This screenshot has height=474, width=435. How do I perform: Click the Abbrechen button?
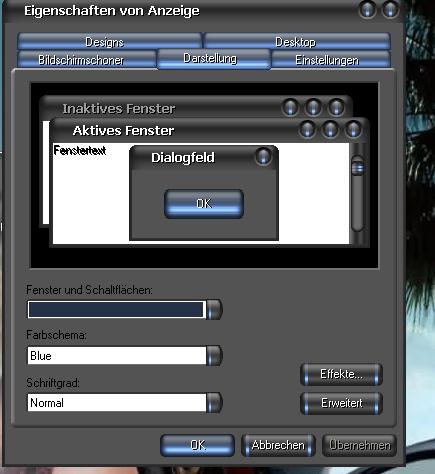[278, 445]
